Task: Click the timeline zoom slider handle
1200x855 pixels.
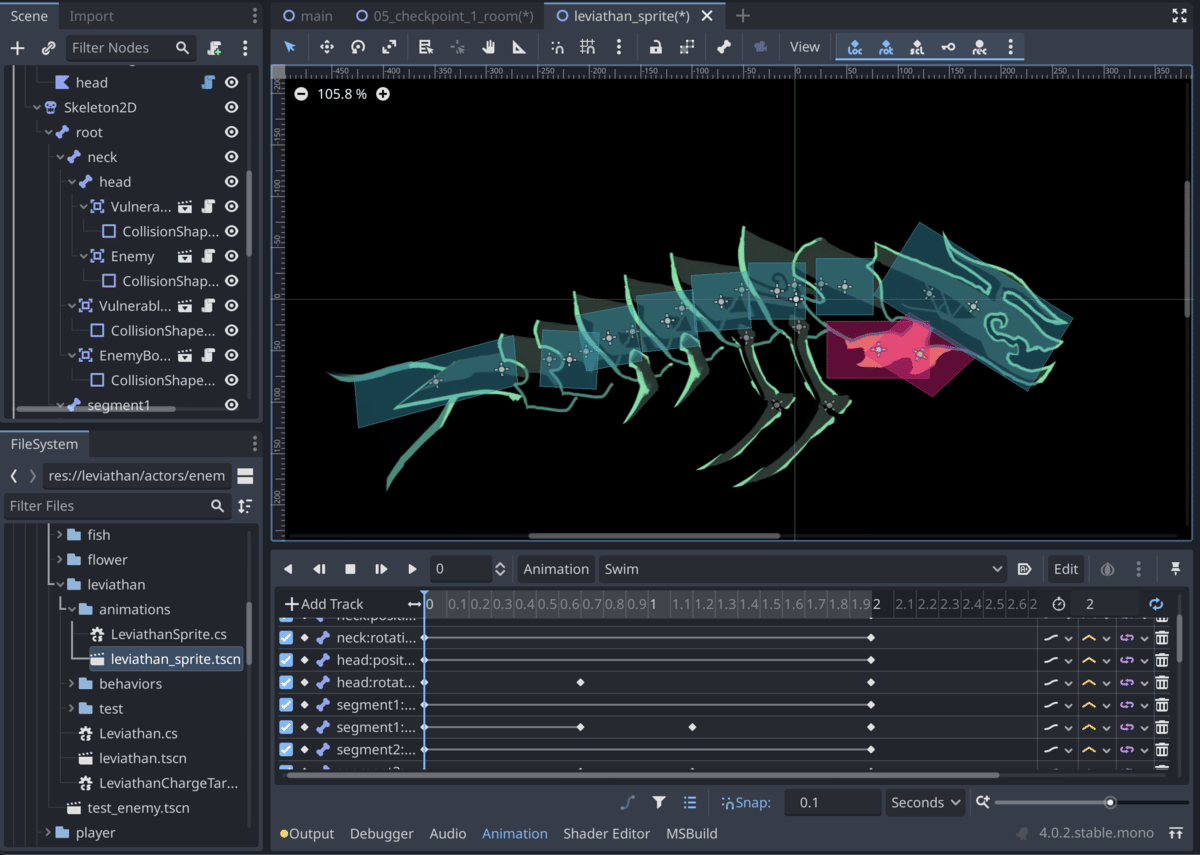Action: (x=1110, y=802)
